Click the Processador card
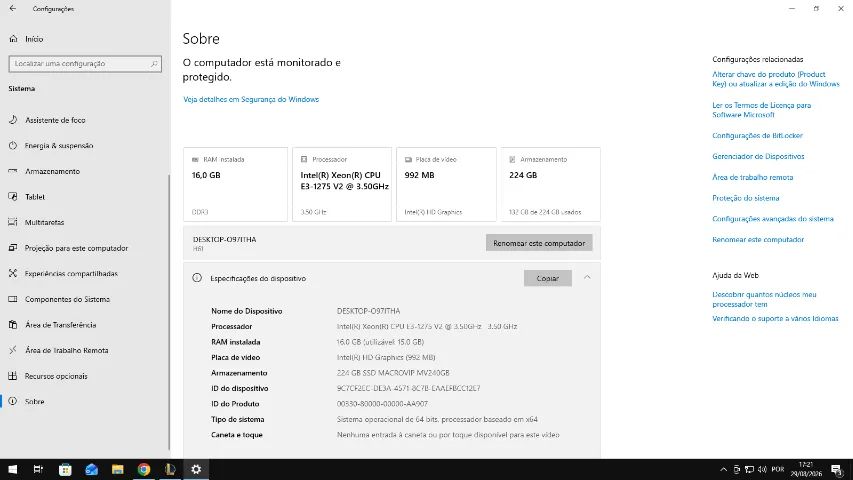This screenshot has width=853, height=480. [x=342, y=184]
